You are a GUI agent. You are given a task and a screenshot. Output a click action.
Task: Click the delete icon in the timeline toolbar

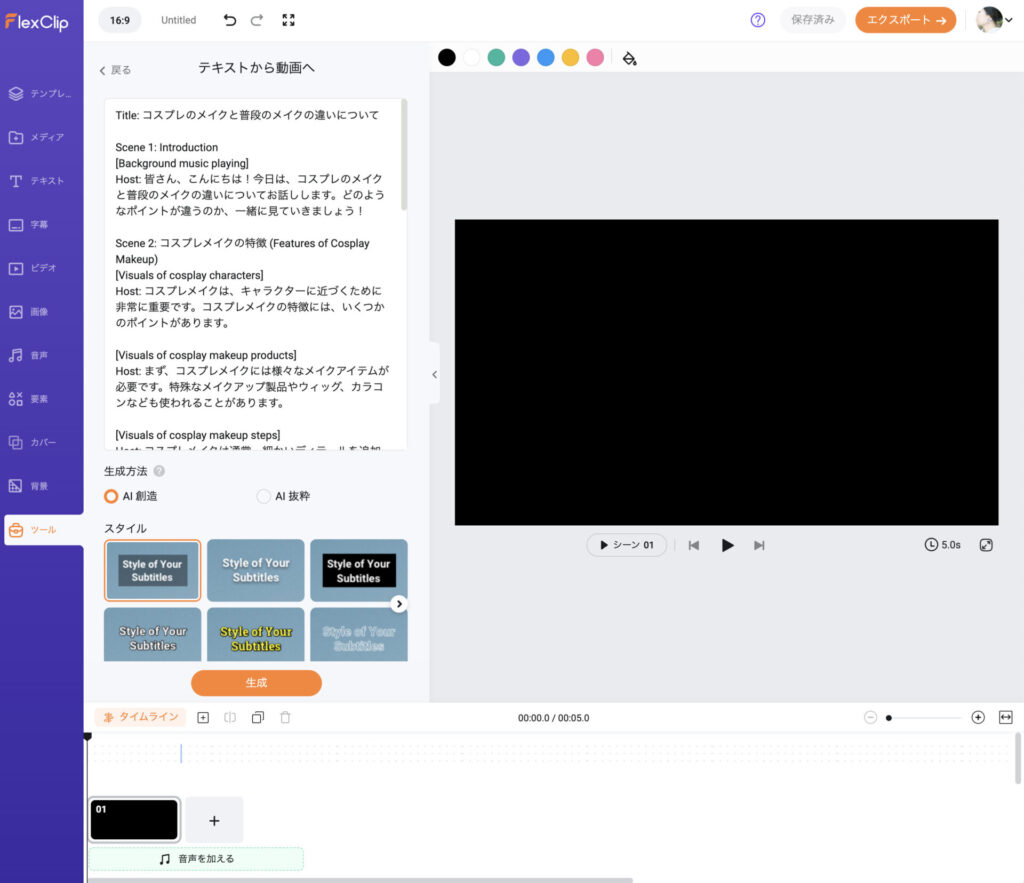pyautogui.click(x=285, y=717)
